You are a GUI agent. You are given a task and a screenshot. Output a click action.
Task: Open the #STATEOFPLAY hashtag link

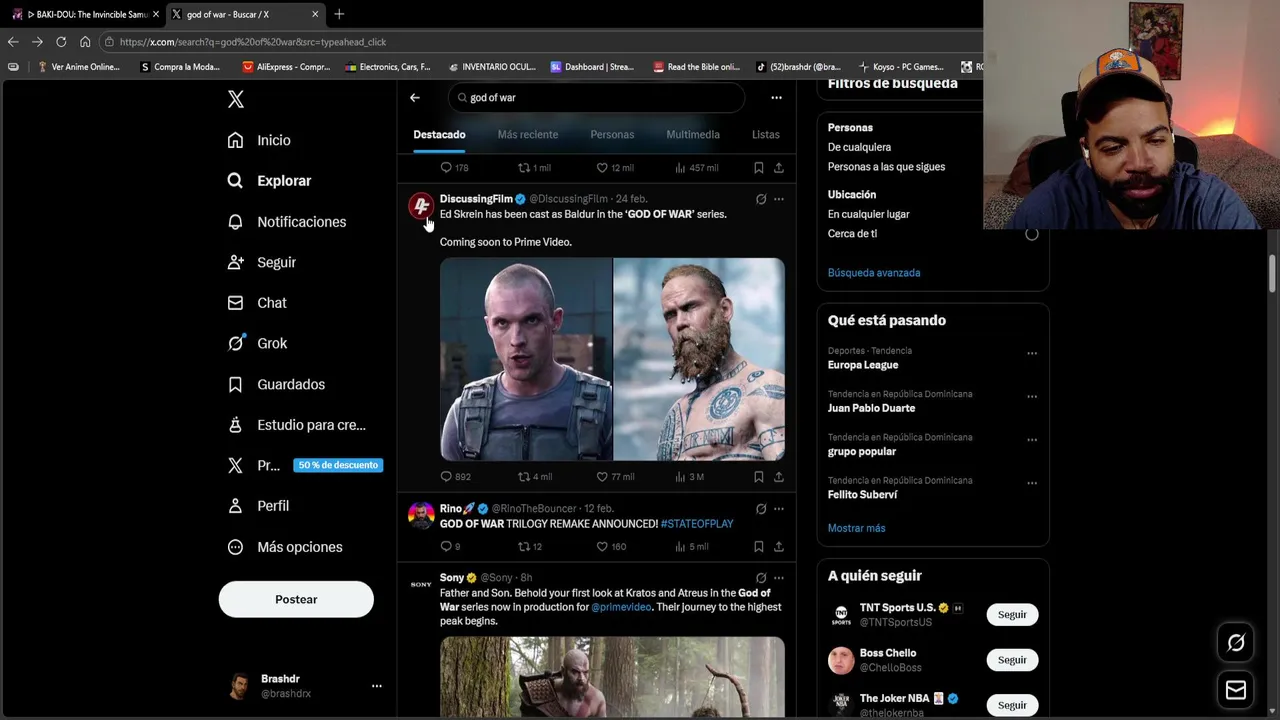[x=697, y=524]
